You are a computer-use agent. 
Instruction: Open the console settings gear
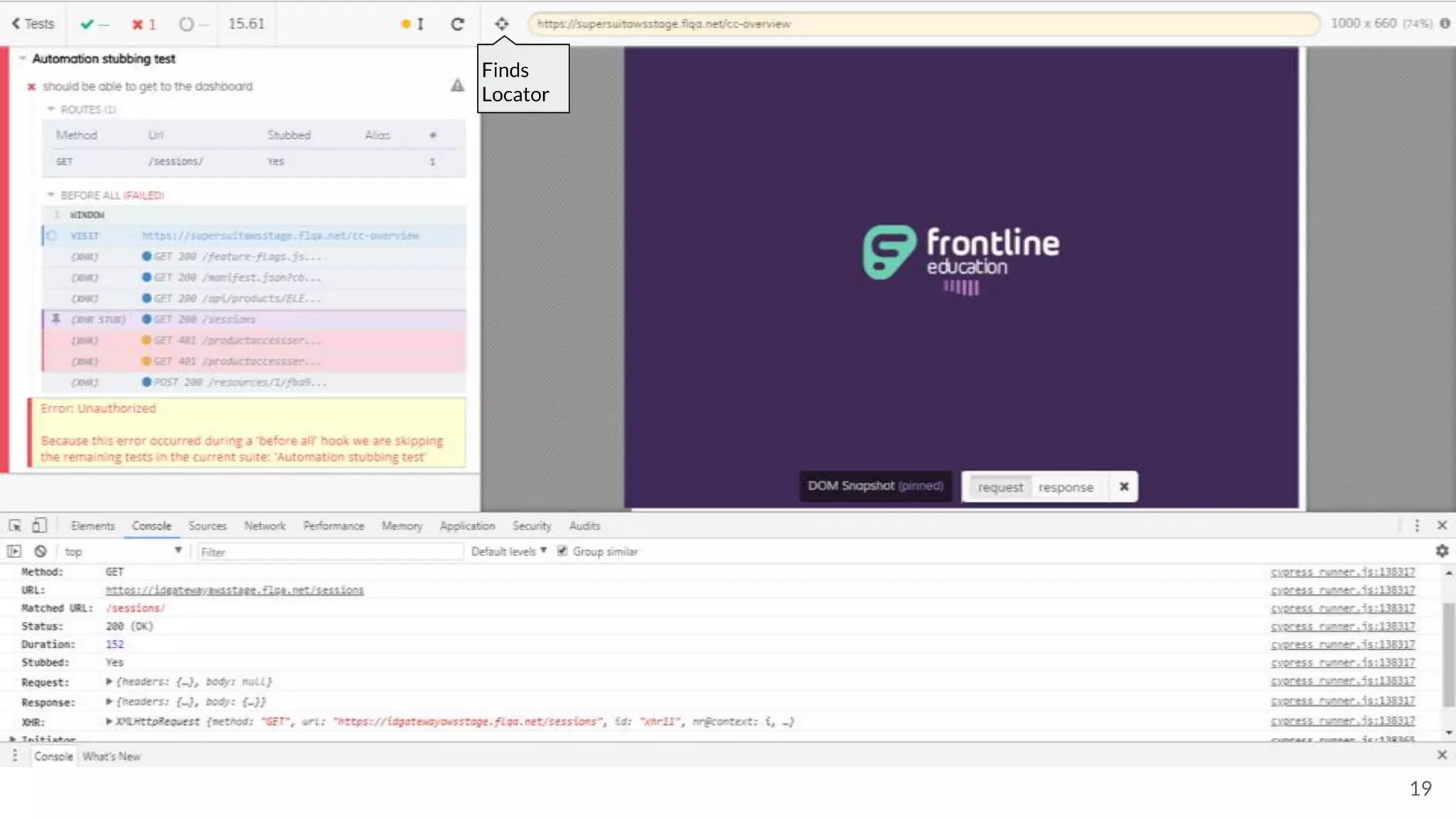1442,551
